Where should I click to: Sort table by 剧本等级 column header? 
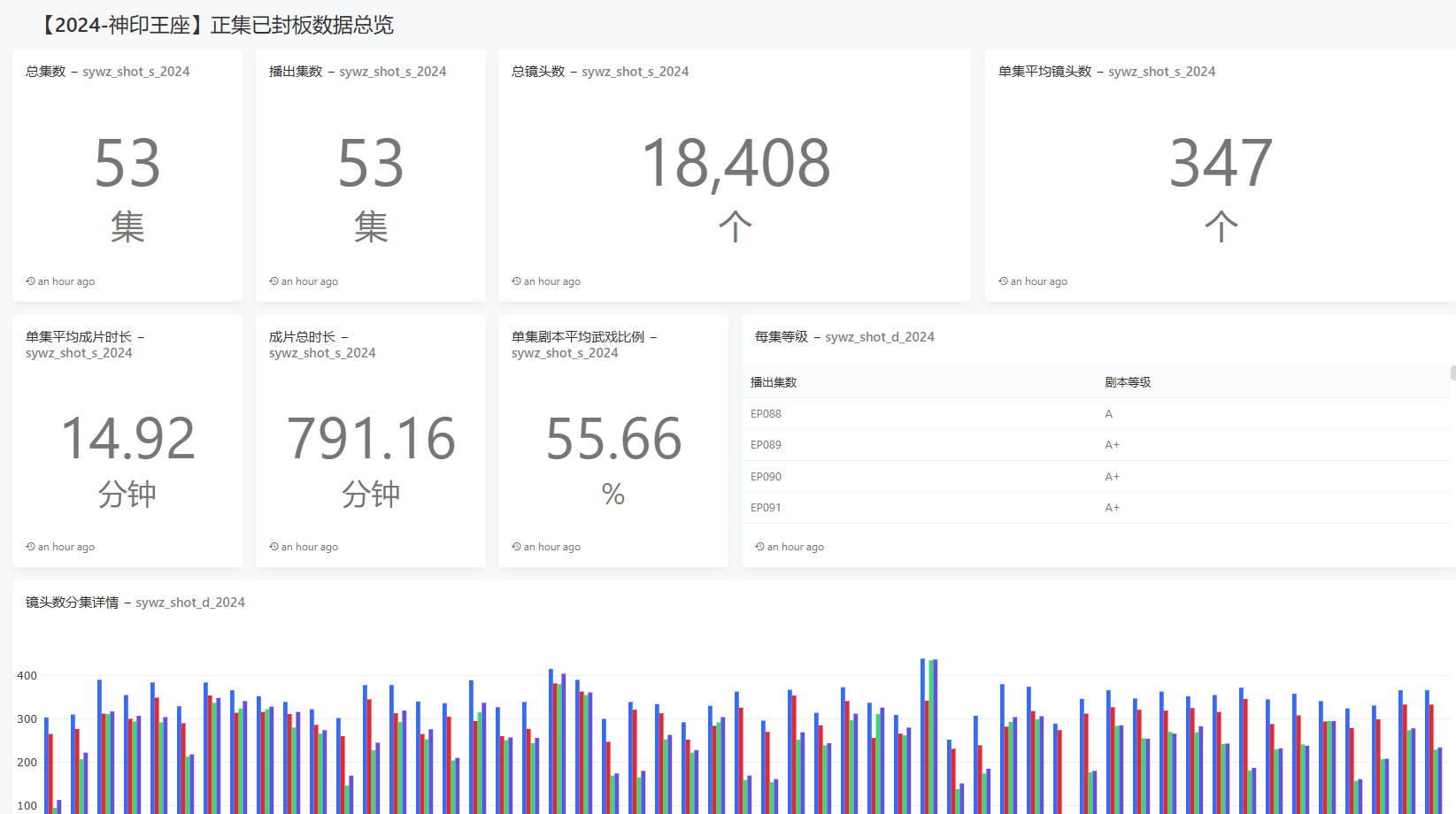click(x=1128, y=382)
